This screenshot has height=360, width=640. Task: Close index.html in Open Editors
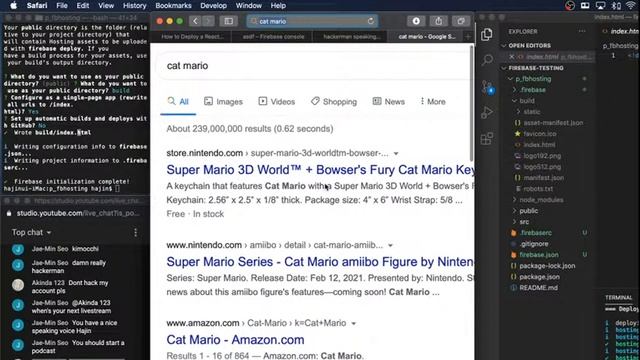click(512, 57)
